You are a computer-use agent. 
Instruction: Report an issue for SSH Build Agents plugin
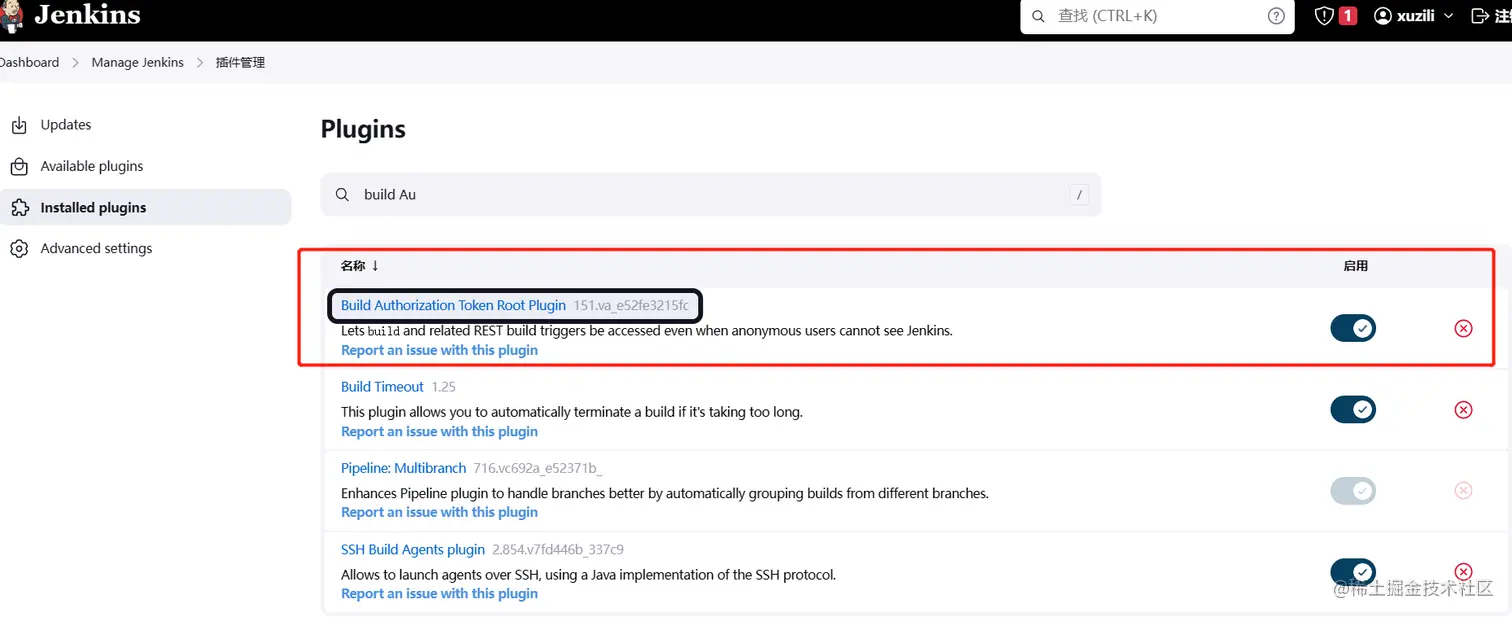[439, 593]
